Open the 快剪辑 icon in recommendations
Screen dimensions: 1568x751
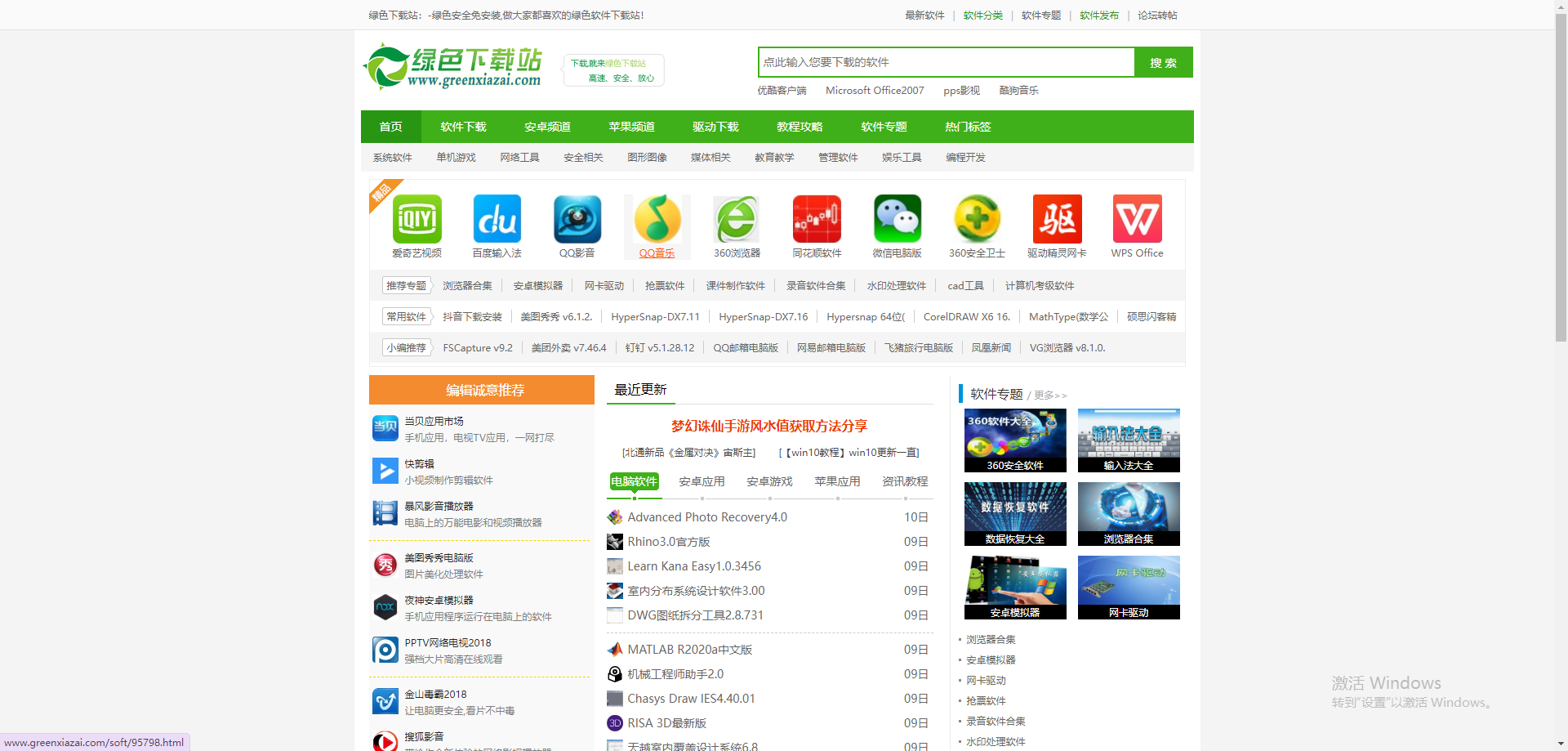coord(385,471)
